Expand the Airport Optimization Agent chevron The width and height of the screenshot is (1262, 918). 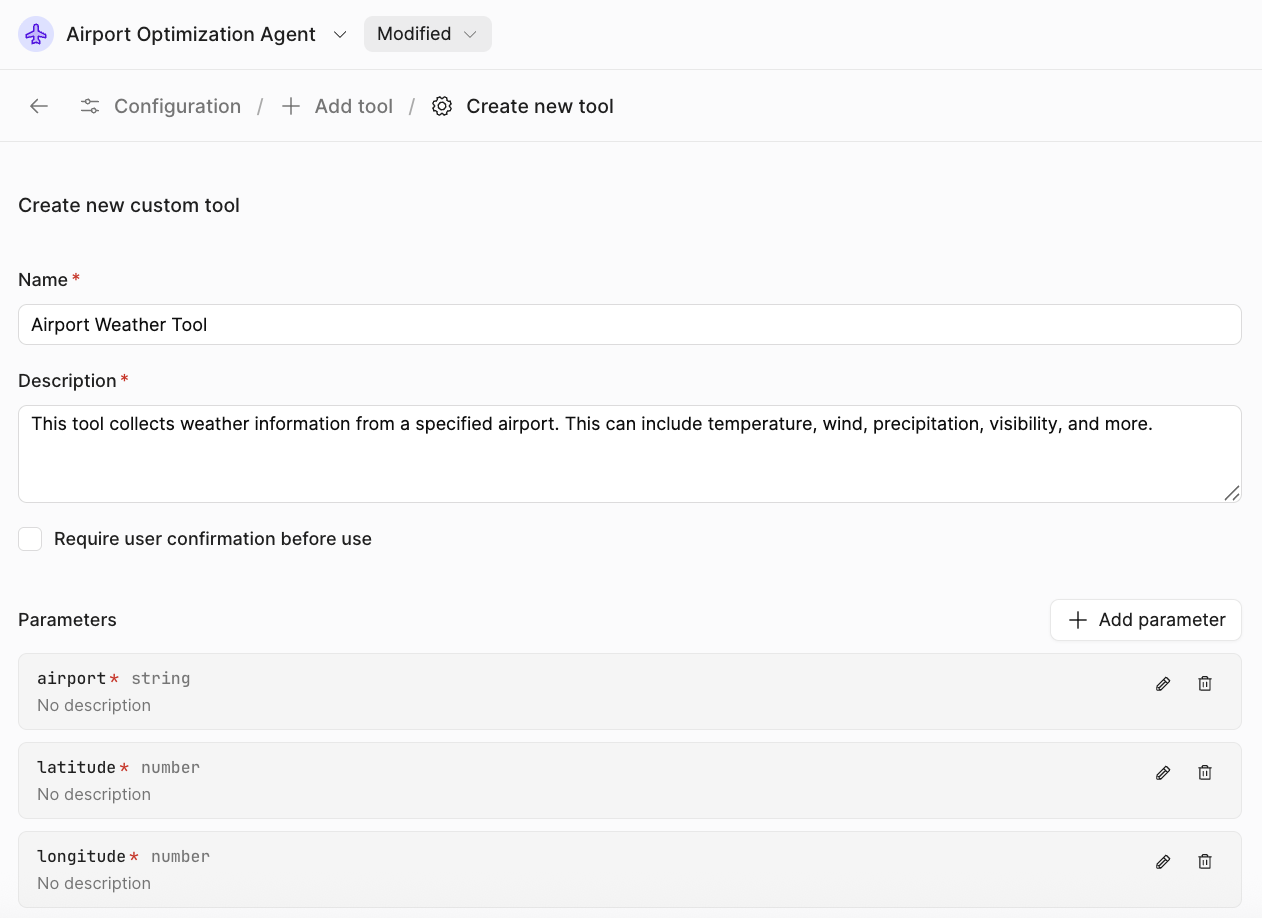[340, 34]
